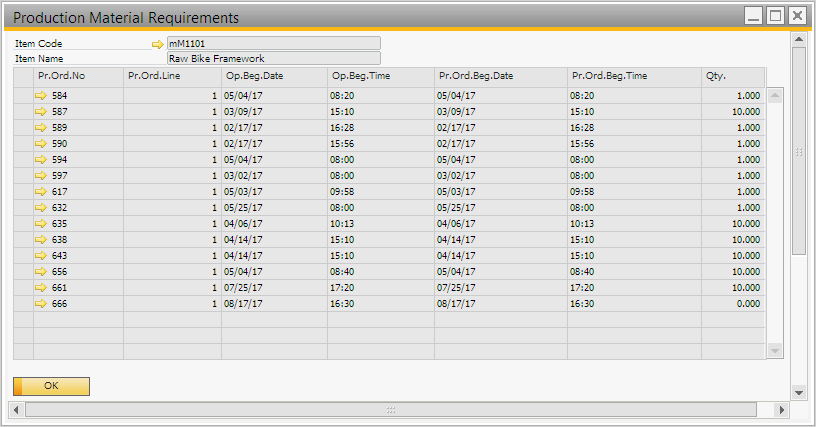Click link arrow beside order 643
816x427 pixels.
tap(41, 256)
